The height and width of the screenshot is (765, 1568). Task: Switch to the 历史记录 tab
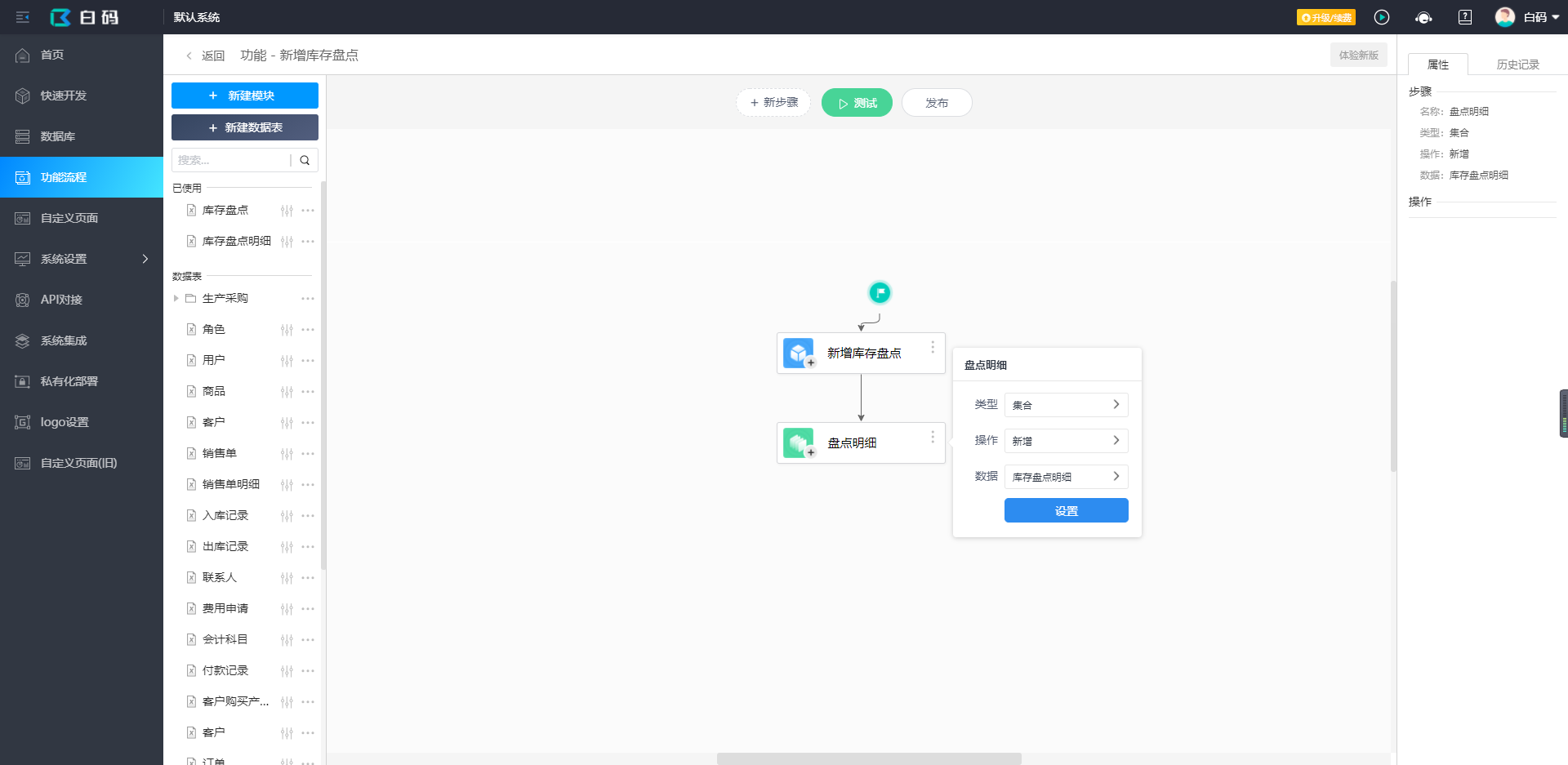coord(1517,64)
